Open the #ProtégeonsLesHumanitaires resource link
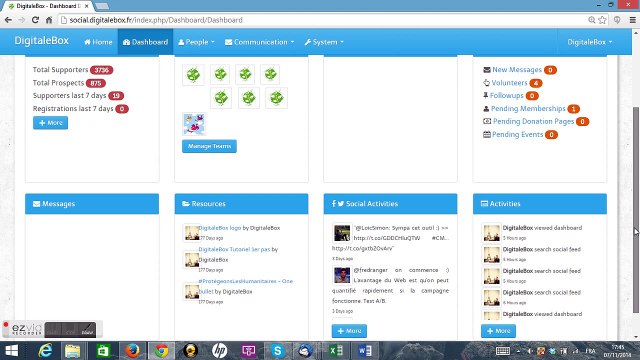 245,286
